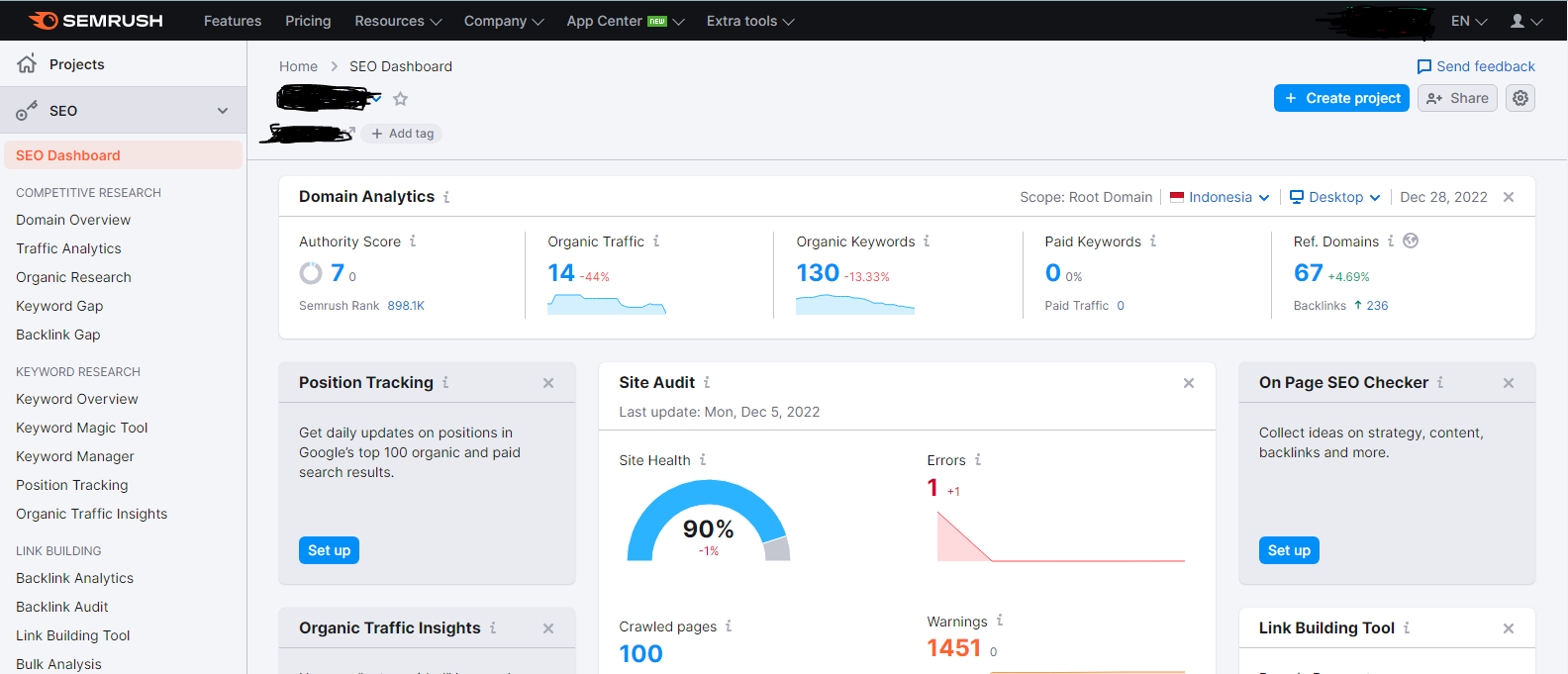Show info for Errors metric
This screenshot has width=1568, height=674.
pos(978,460)
